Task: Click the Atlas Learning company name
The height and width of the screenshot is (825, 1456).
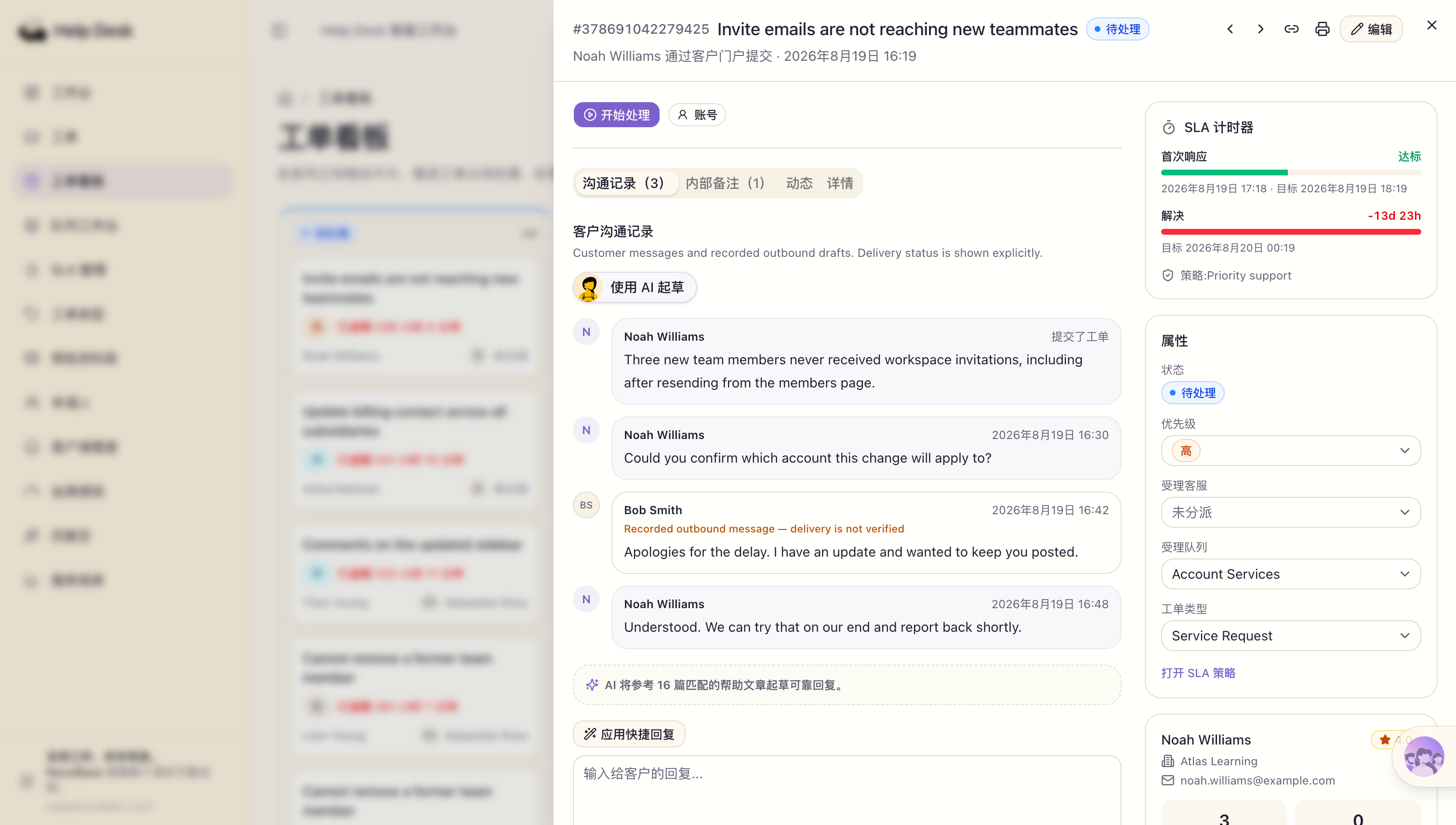Action: [x=1218, y=761]
